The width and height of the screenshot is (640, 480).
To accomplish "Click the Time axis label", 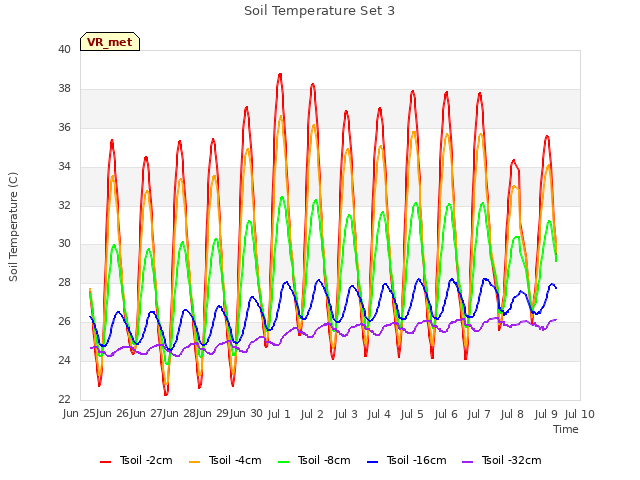I will [x=566, y=429].
